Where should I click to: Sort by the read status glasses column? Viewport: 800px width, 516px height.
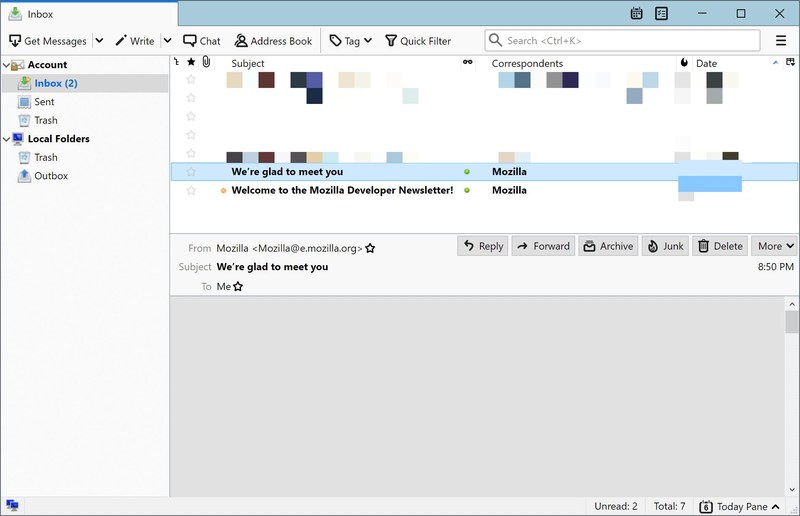[467, 62]
